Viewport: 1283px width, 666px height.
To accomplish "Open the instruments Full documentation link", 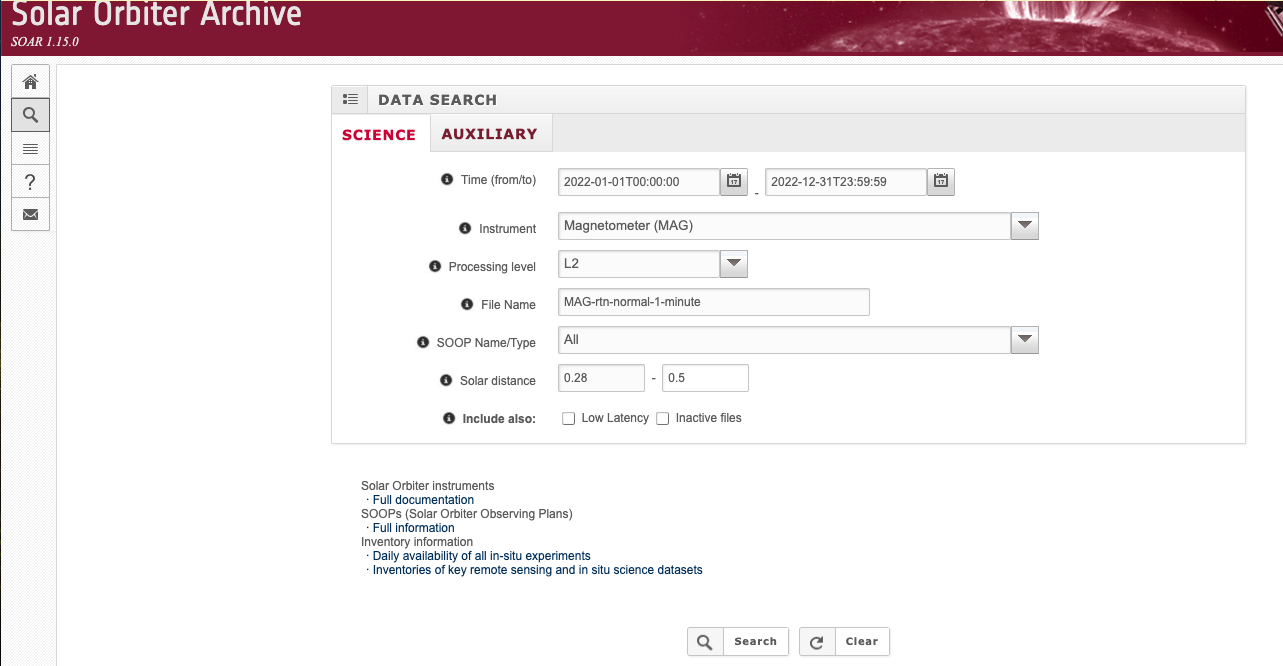I will 423,500.
